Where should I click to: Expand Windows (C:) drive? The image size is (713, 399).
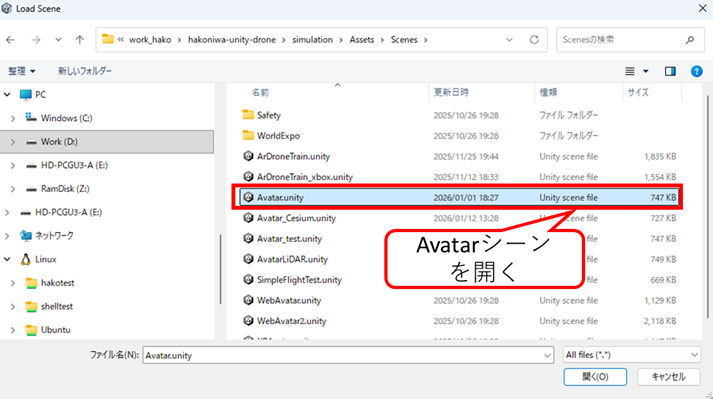[13, 118]
